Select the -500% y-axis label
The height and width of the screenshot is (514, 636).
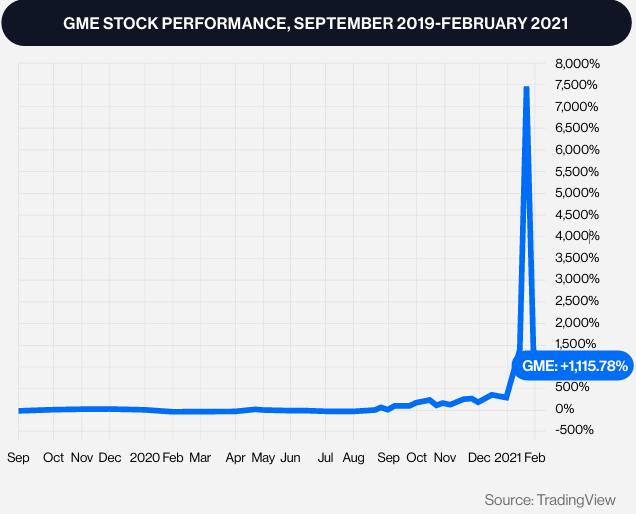[574, 430]
